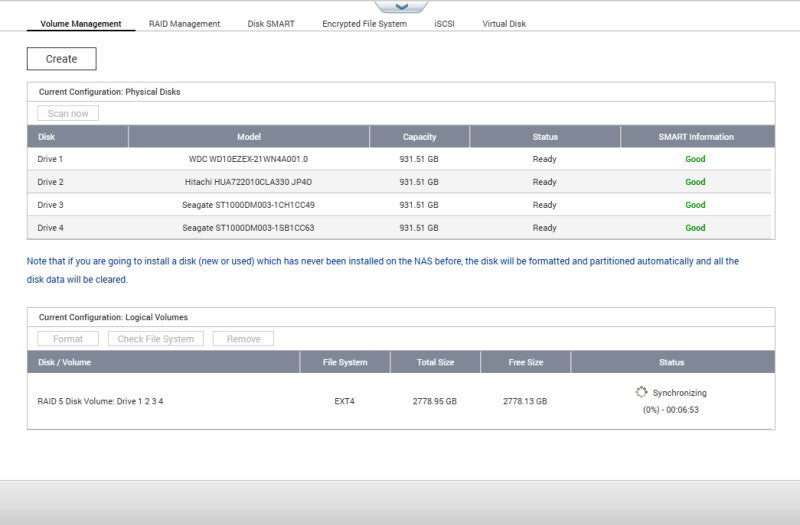Screen dimensions: 800x525
Task: Select the Drive 4 row label
Action: (x=50, y=228)
